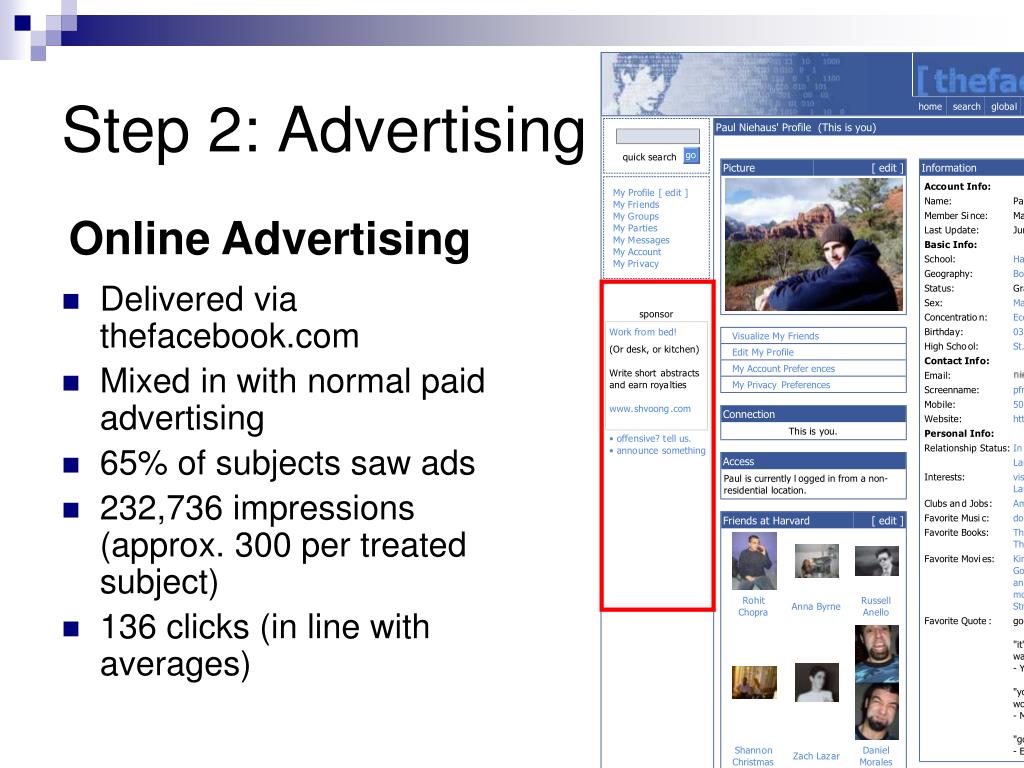Click the Work from bed! sponsor ad

(x=643, y=332)
